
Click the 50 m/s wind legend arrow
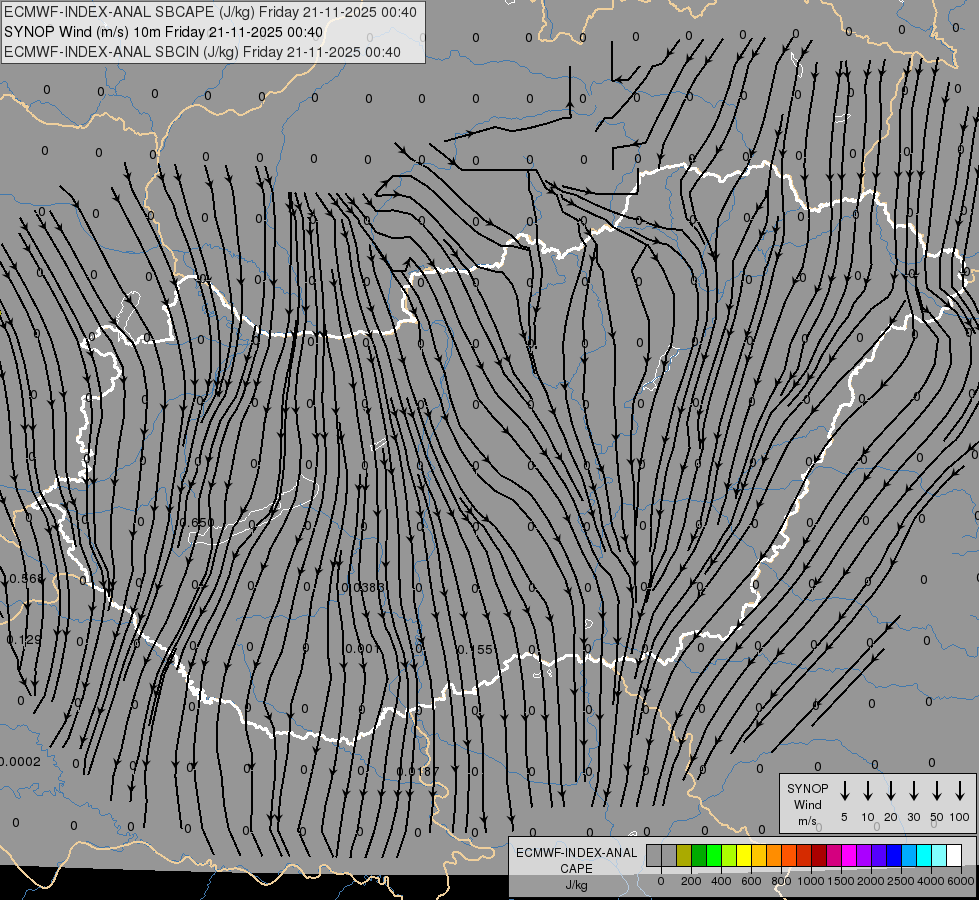[x=937, y=791]
